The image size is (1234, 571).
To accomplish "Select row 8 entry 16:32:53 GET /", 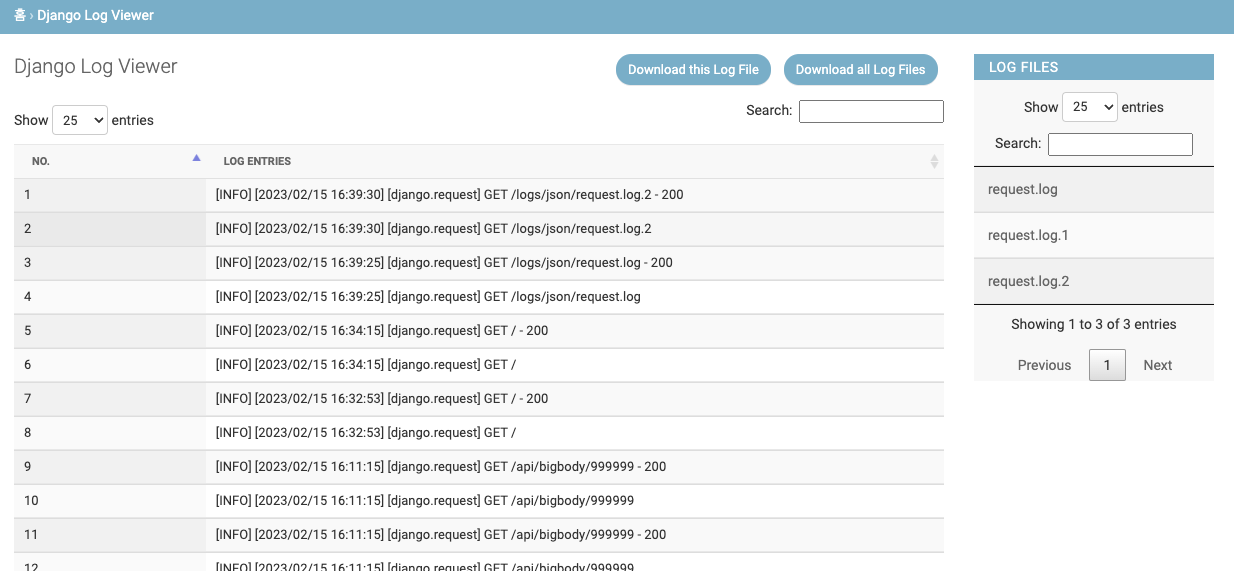I will (575, 433).
